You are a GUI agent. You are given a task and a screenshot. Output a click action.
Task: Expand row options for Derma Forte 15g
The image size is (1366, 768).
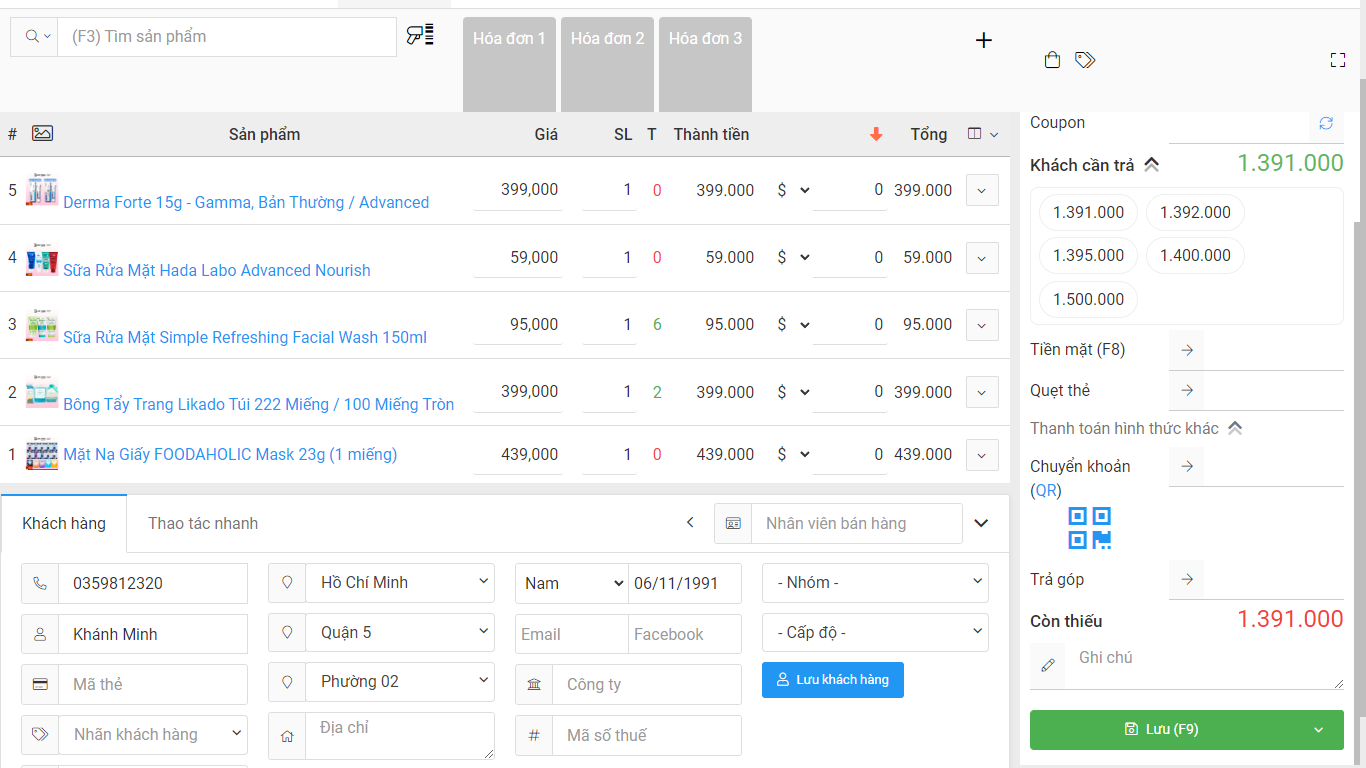click(x=982, y=190)
